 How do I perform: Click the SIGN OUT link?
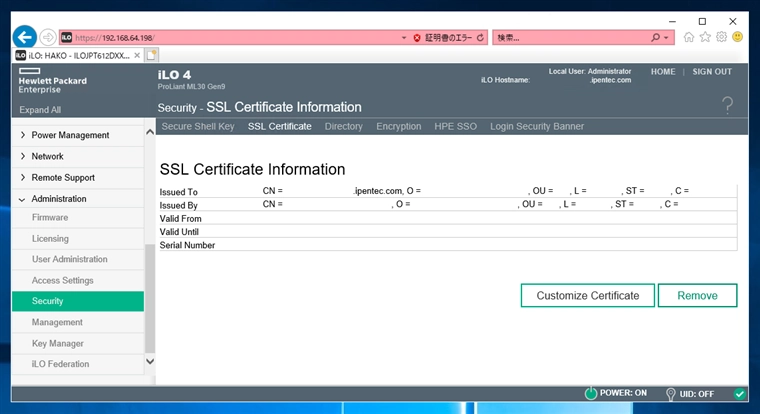pos(712,72)
